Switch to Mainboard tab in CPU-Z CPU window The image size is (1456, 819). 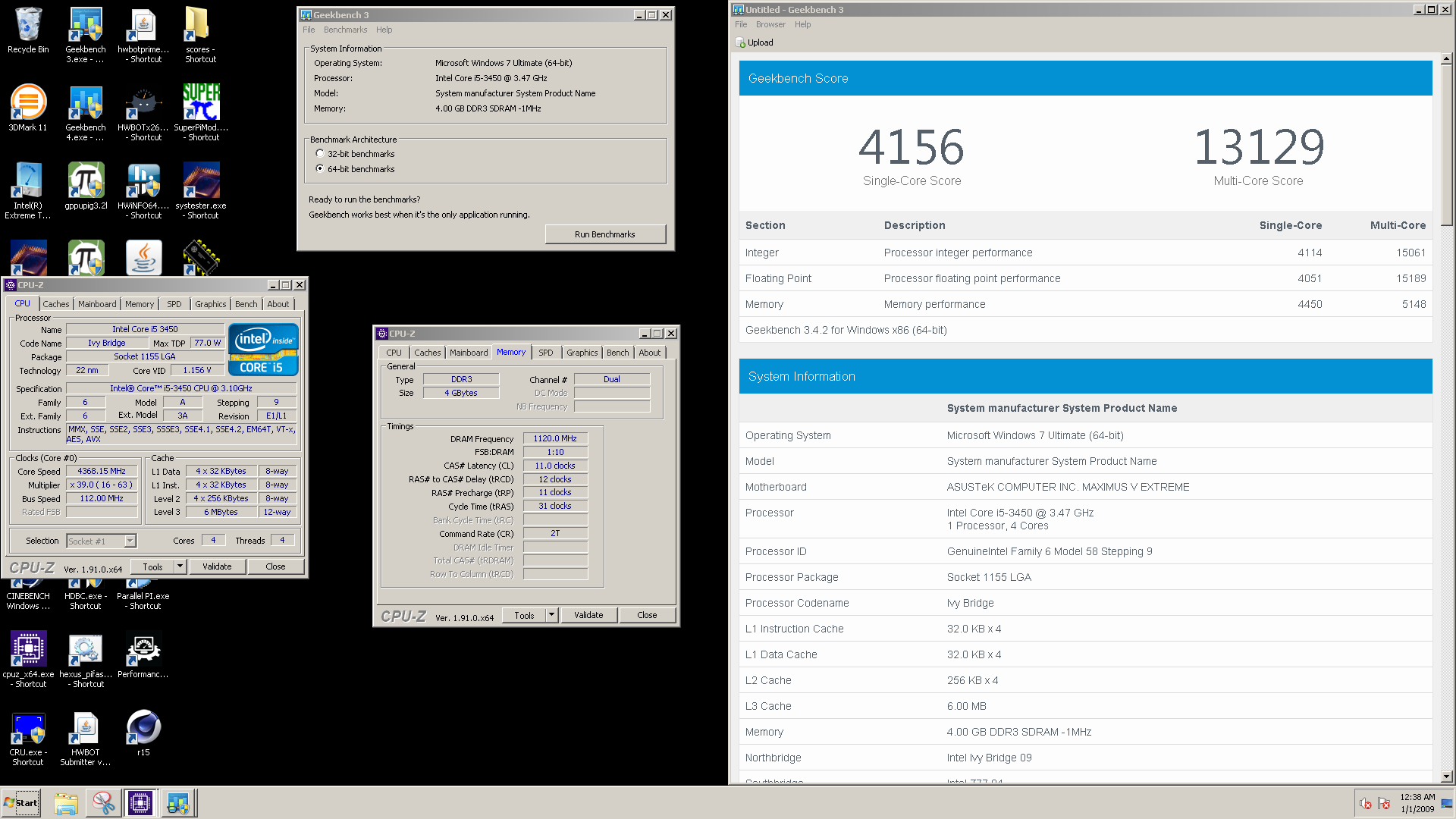pyautogui.click(x=97, y=304)
